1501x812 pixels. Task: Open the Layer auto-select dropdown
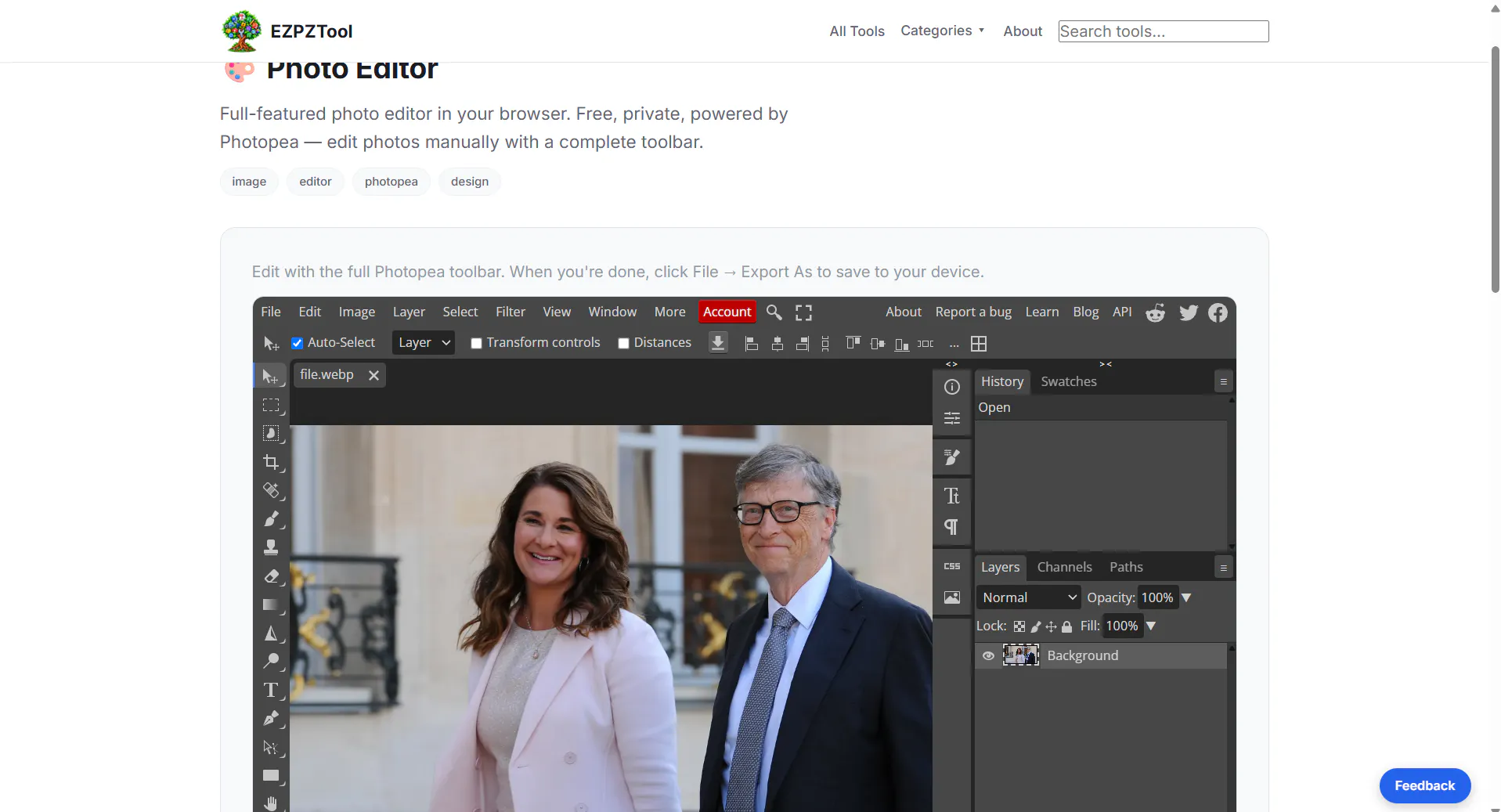pyautogui.click(x=424, y=343)
